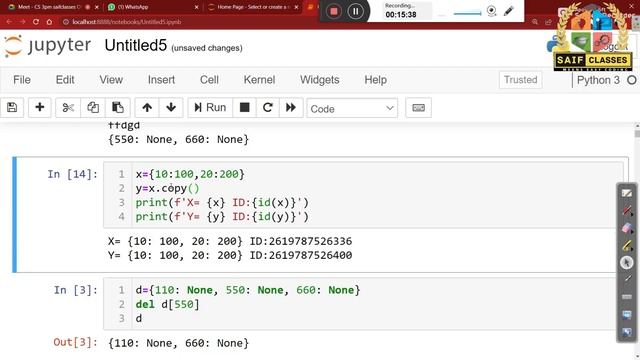
Task: Open the Widgets menu
Action: pos(320,80)
